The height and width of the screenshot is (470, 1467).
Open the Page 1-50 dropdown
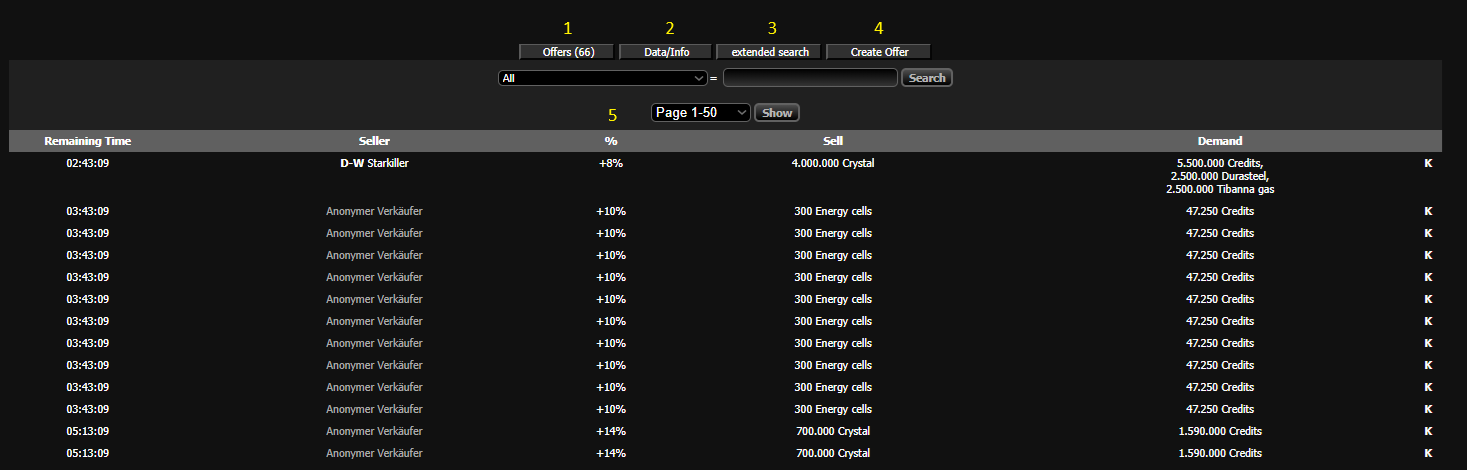700,113
